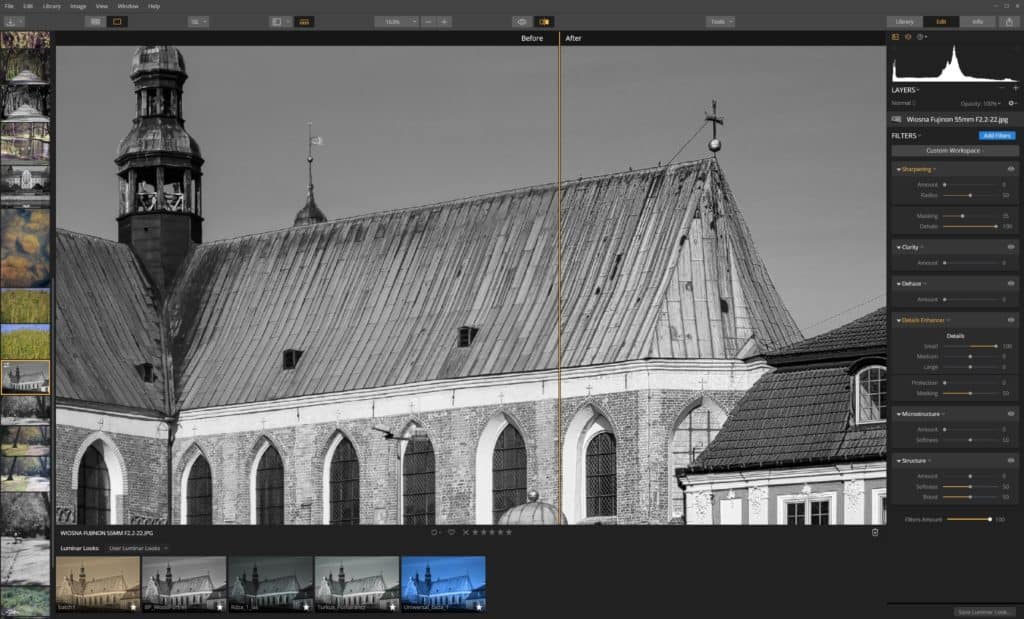Viewport: 1024px width, 619px height.
Task: Click the quick preview eye icon
Action: [x=523, y=21]
